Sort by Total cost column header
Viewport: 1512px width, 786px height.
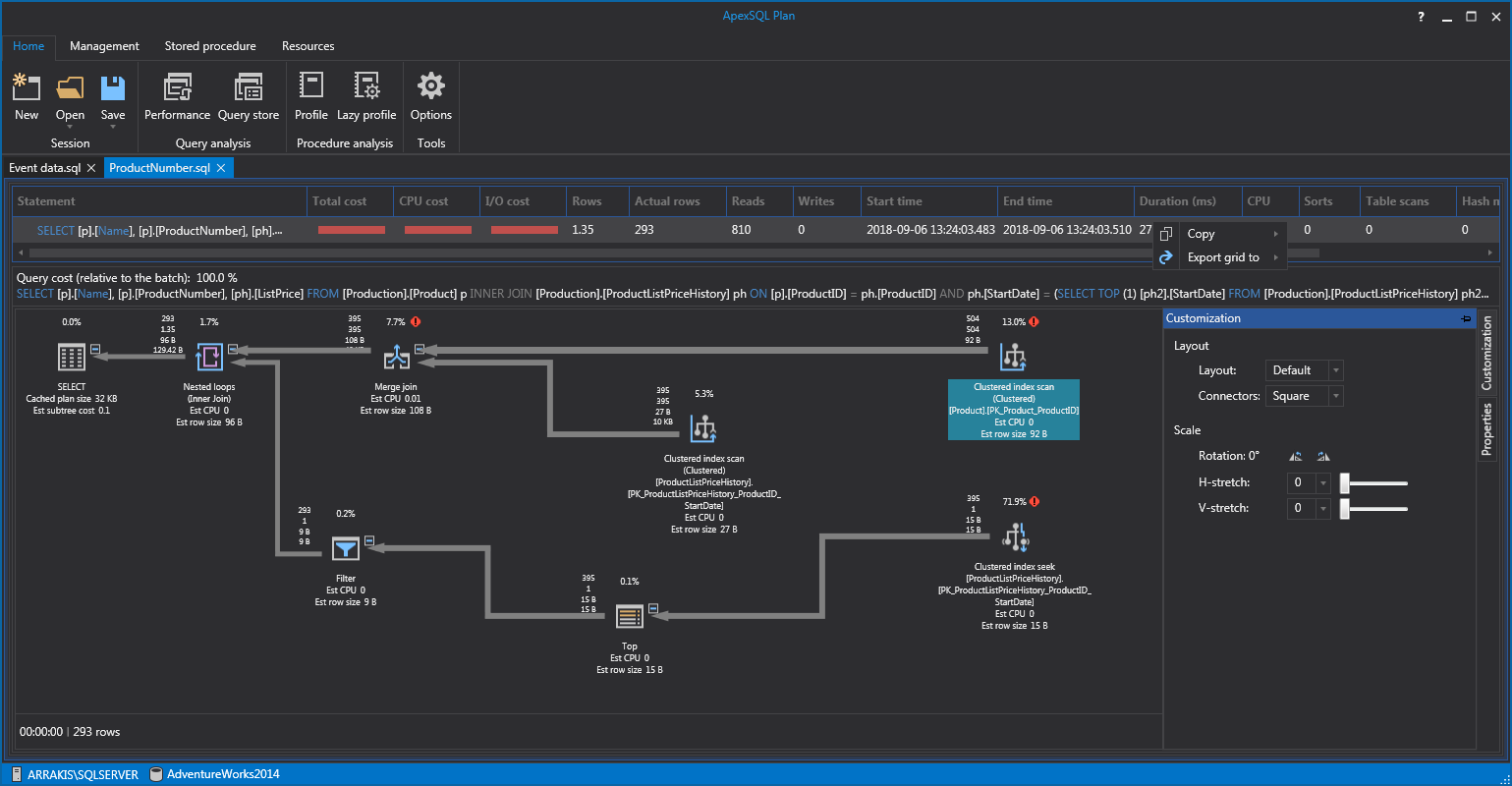tap(350, 201)
